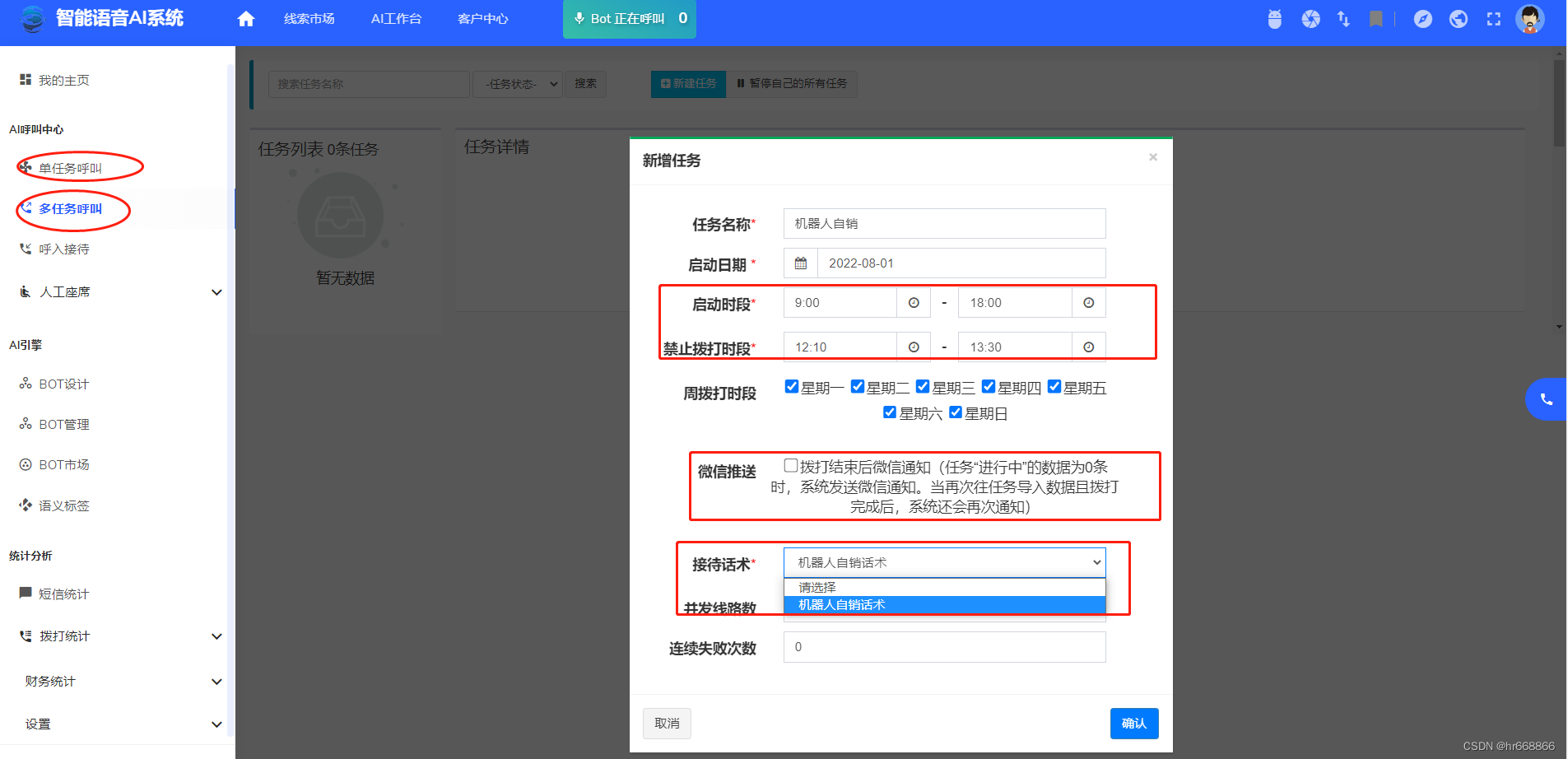Click the Android robot icon in header

pos(1274,19)
